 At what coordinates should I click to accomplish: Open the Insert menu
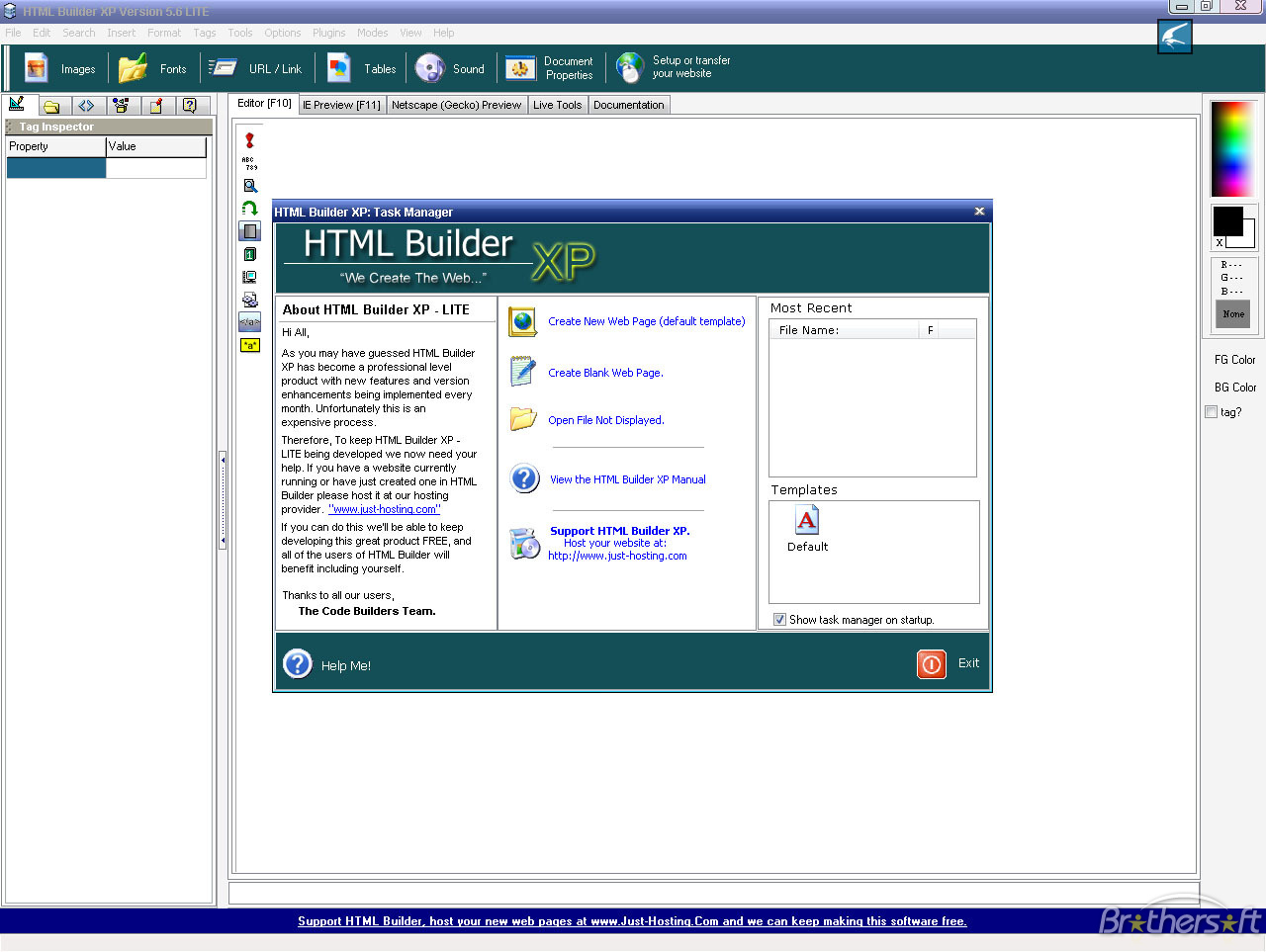pos(122,33)
